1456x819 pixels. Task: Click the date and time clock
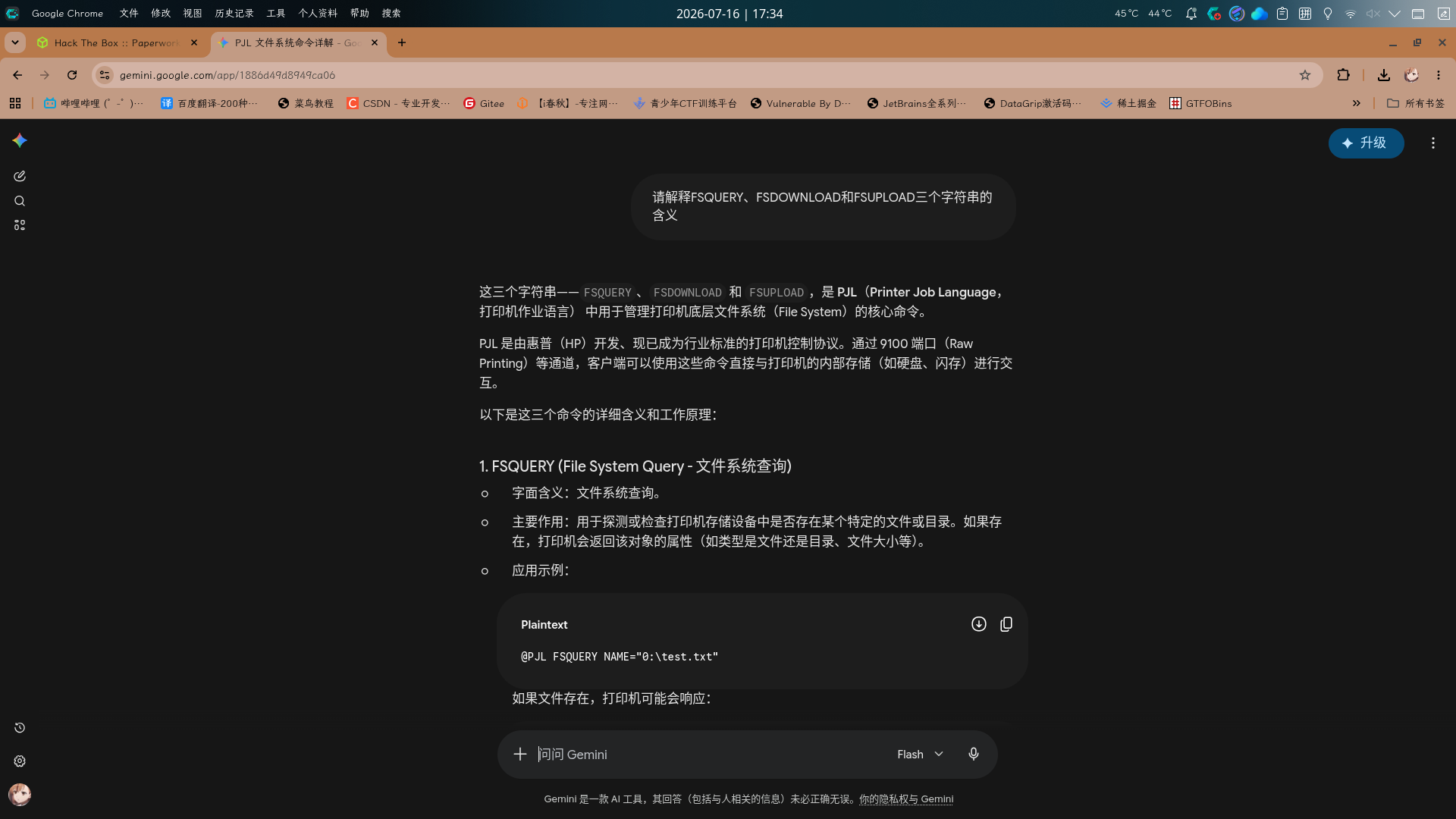[730, 14]
